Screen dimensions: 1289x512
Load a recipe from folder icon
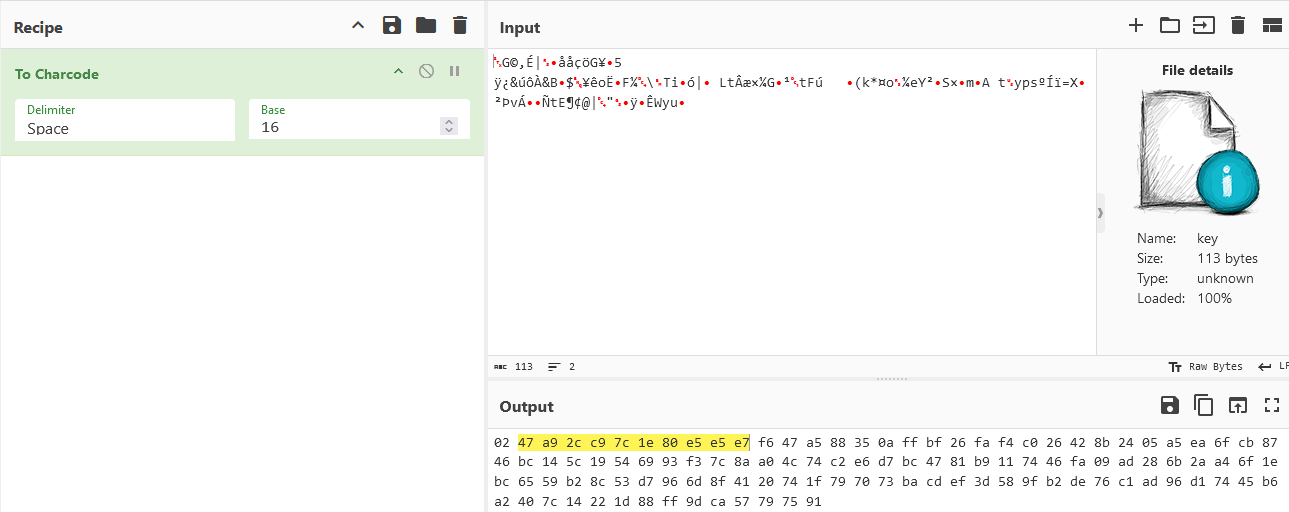(426, 26)
